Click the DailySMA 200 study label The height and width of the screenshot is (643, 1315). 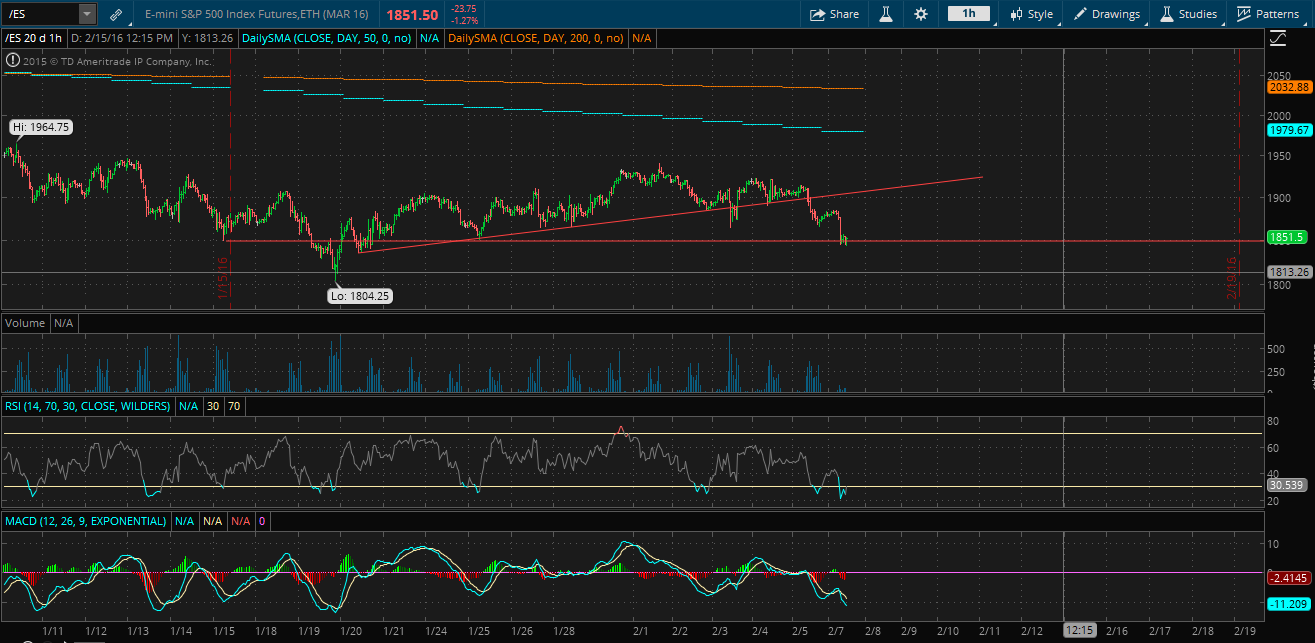pos(535,38)
